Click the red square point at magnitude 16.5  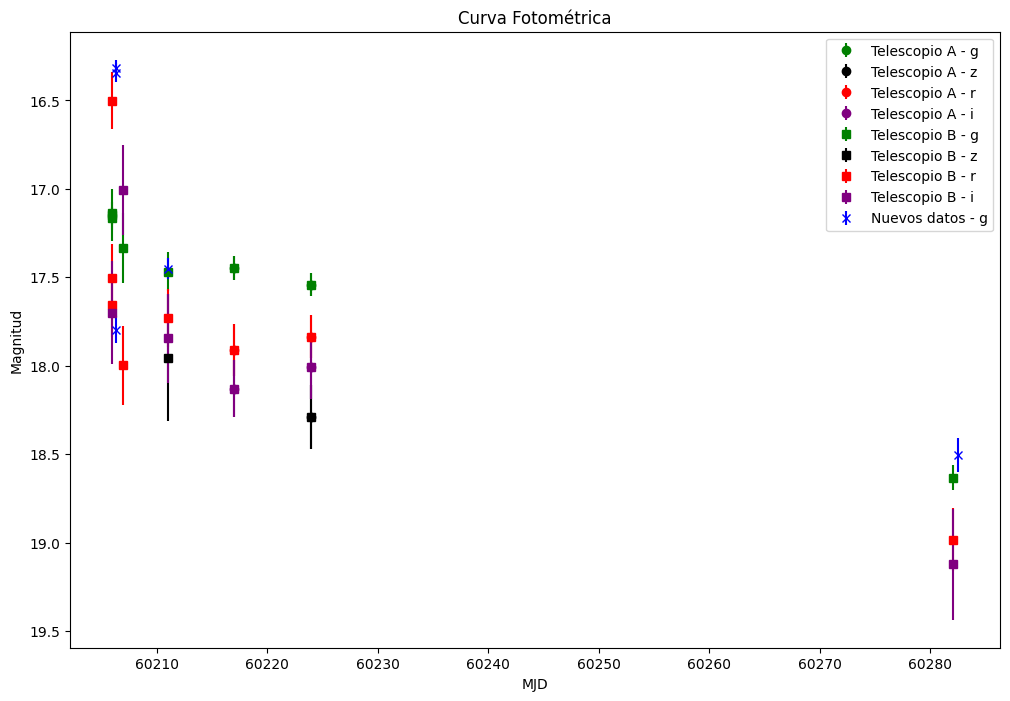coord(112,101)
